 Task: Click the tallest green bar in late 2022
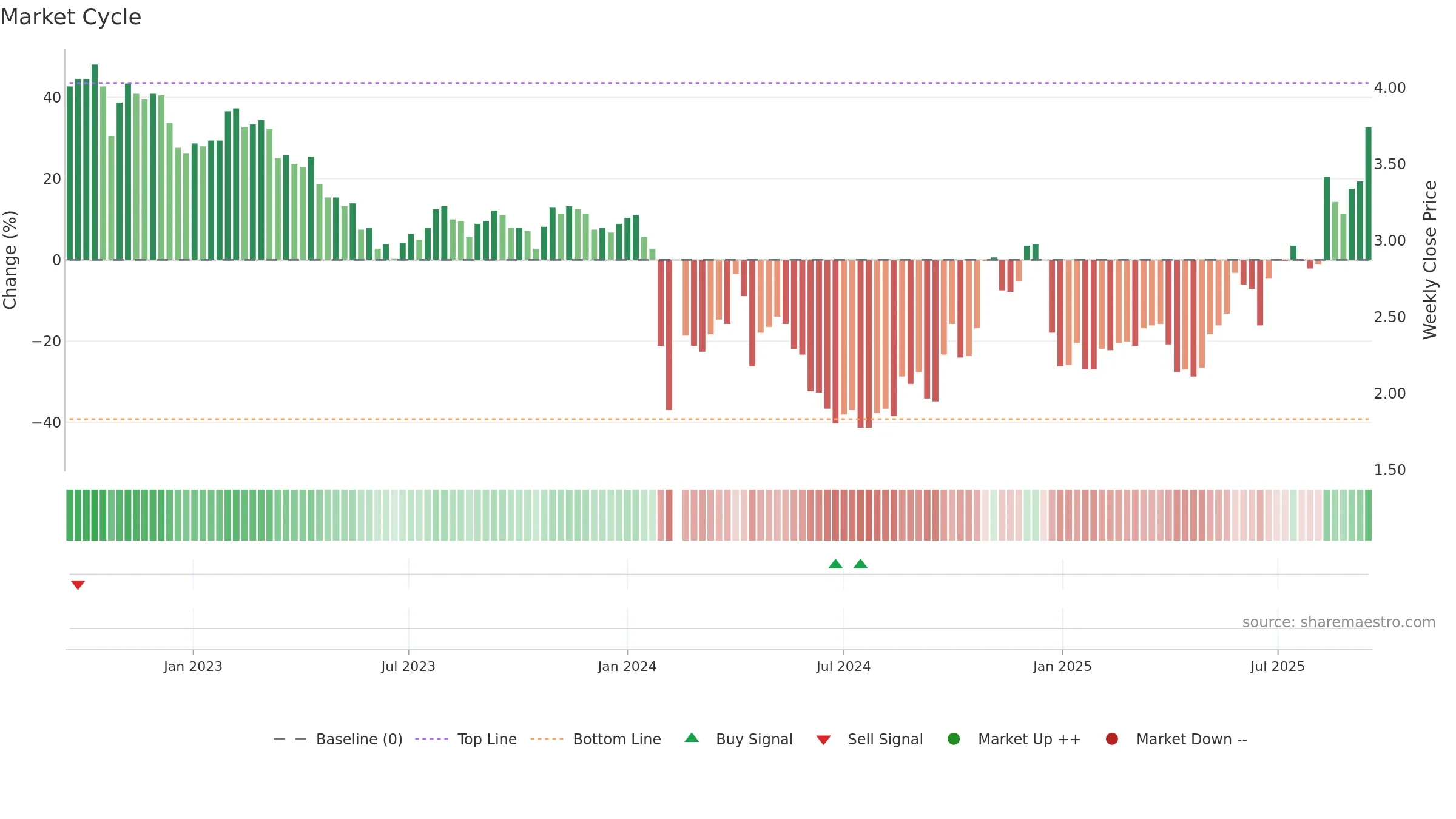click(95, 162)
